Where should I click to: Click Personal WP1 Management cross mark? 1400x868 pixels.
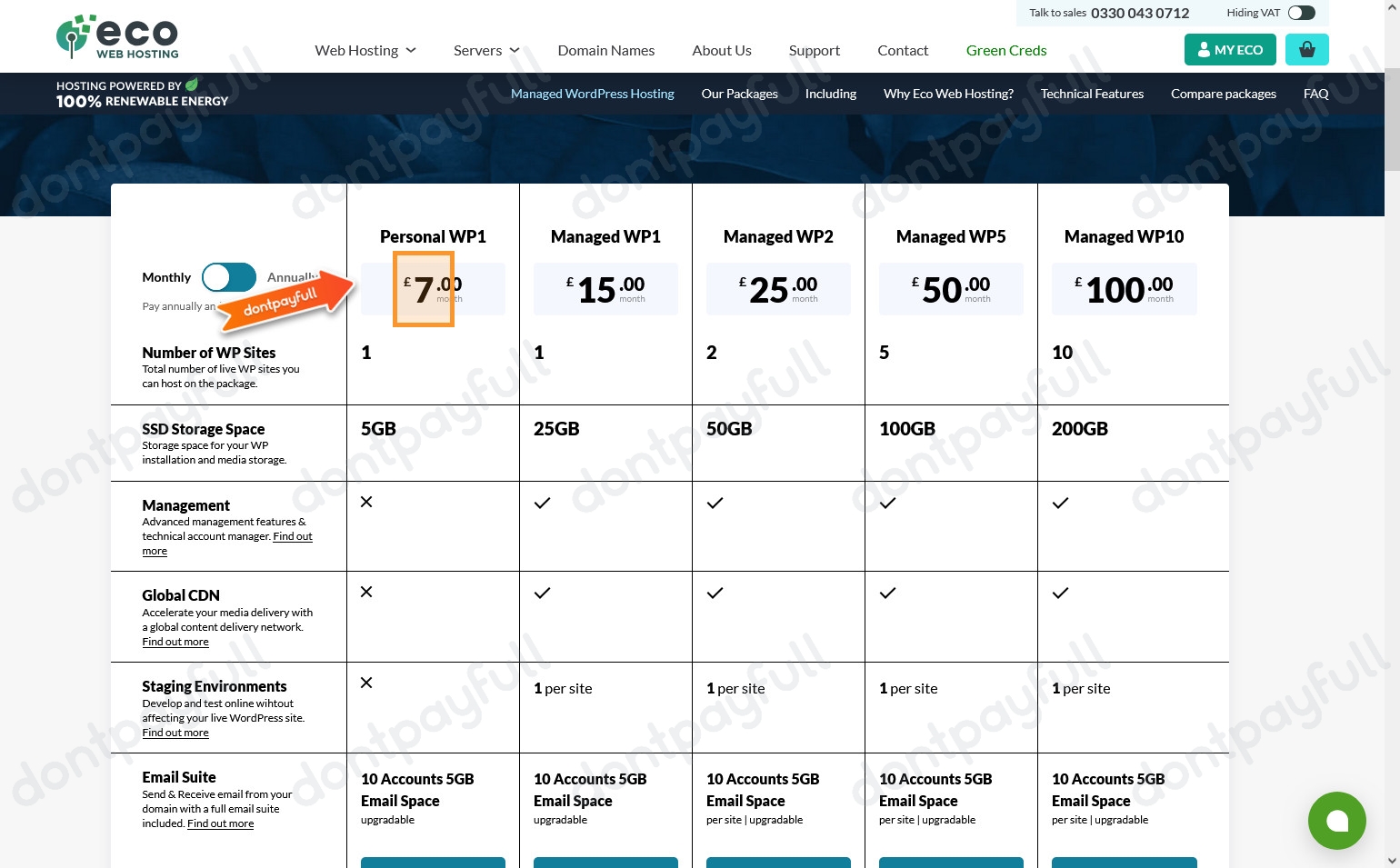click(366, 502)
